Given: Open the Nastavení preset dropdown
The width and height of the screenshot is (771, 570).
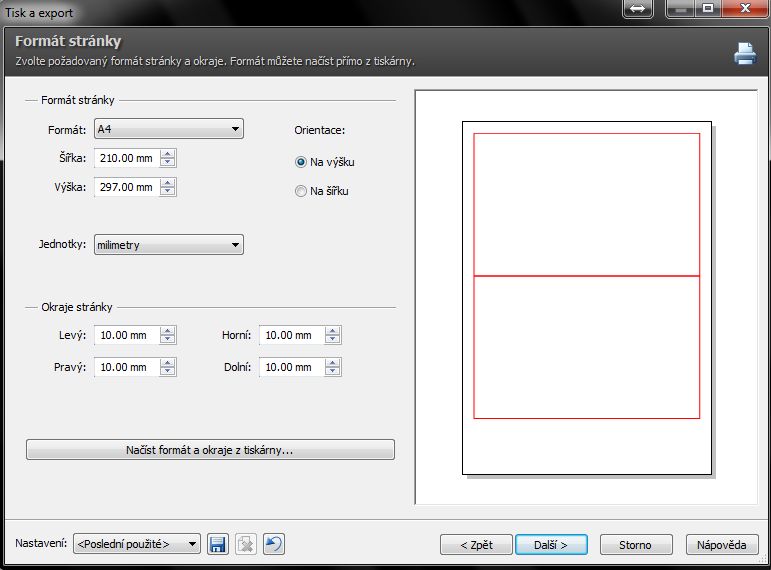Looking at the screenshot, I should pyautogui.click(x=137, y=544).
